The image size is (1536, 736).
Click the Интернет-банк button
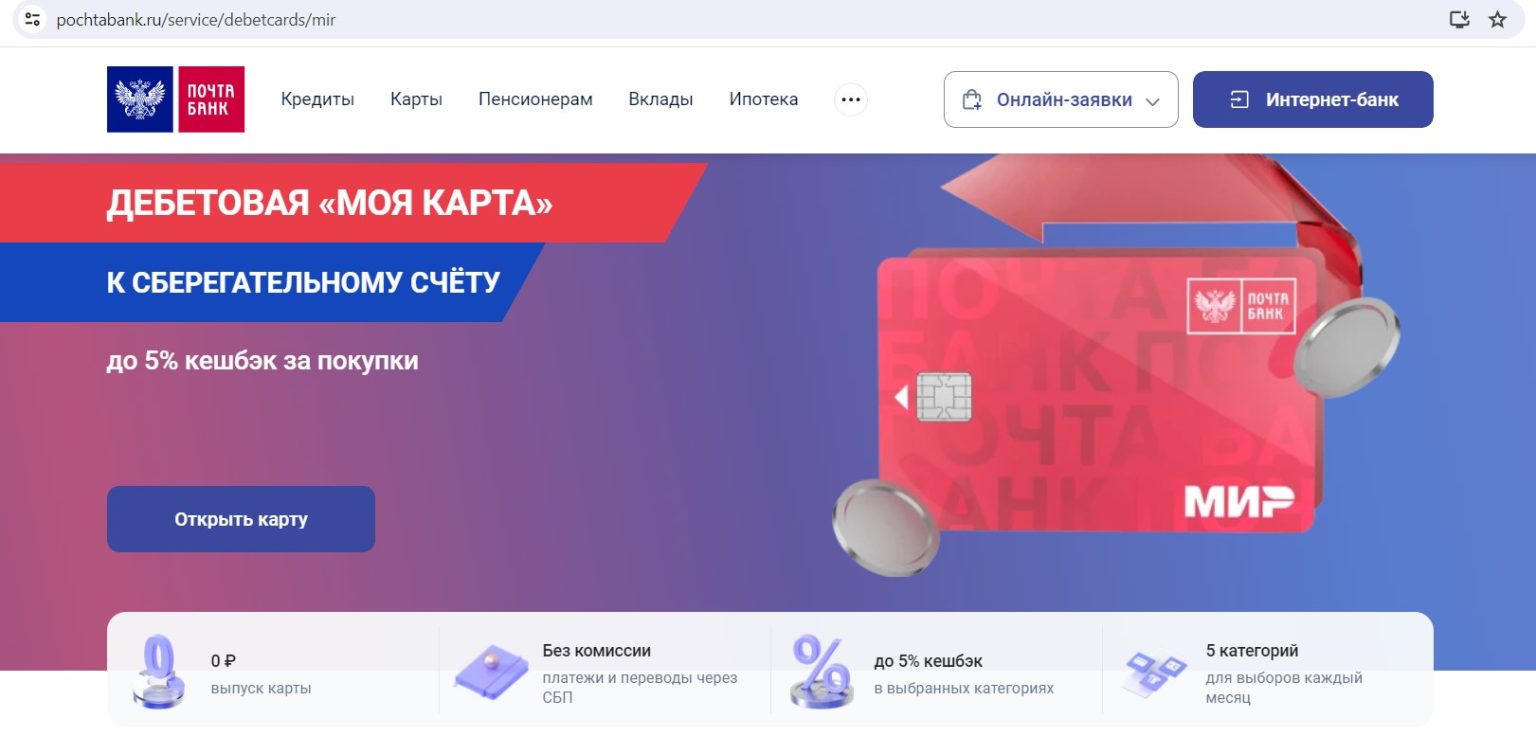point(1313,100)
